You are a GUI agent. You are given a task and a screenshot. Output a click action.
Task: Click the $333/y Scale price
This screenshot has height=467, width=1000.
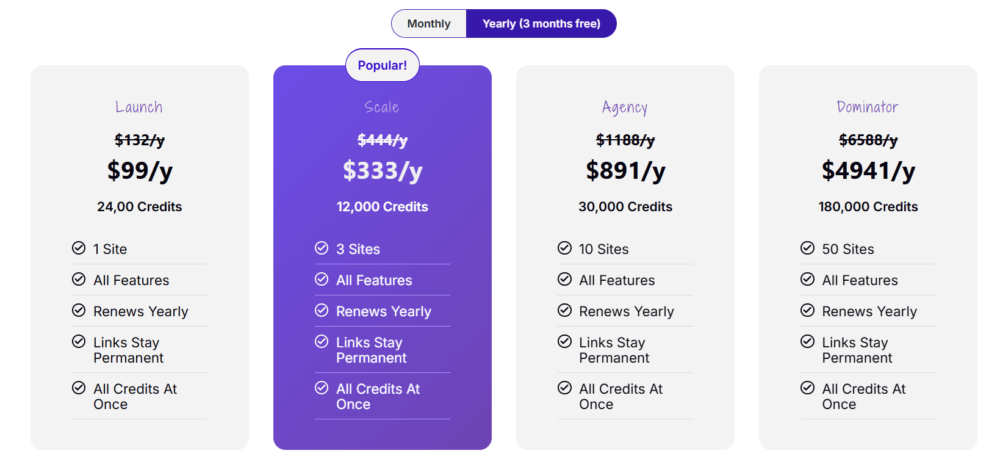[x=382, y=171]
